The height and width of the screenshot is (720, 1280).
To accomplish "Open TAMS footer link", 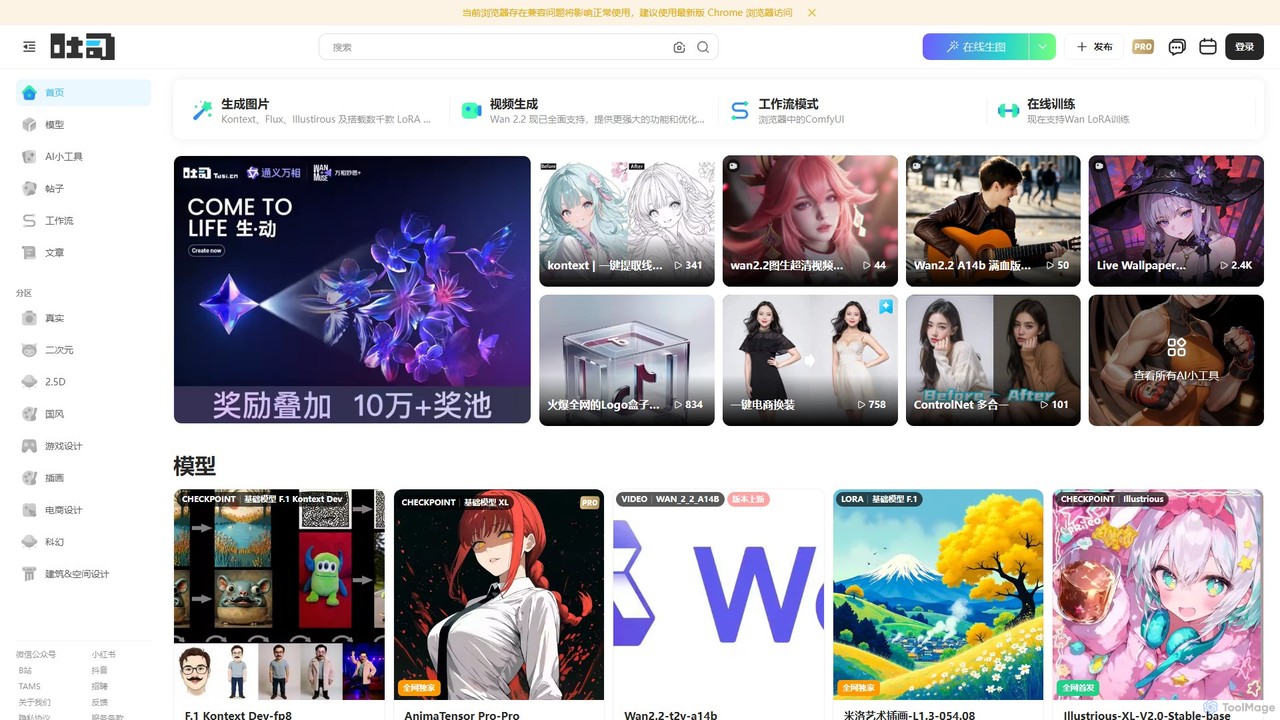I will [x=29, y=686].
